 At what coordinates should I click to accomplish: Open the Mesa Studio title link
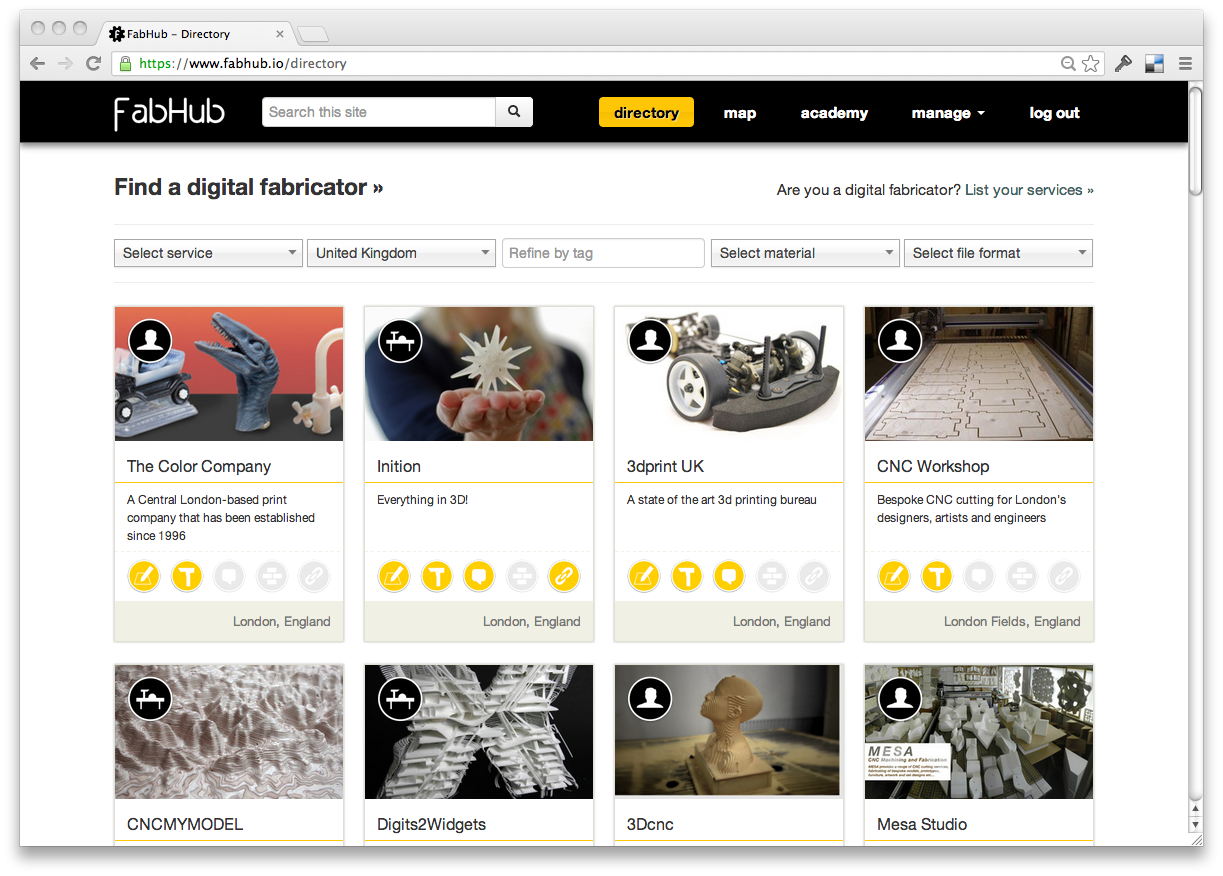coord(922,824)
